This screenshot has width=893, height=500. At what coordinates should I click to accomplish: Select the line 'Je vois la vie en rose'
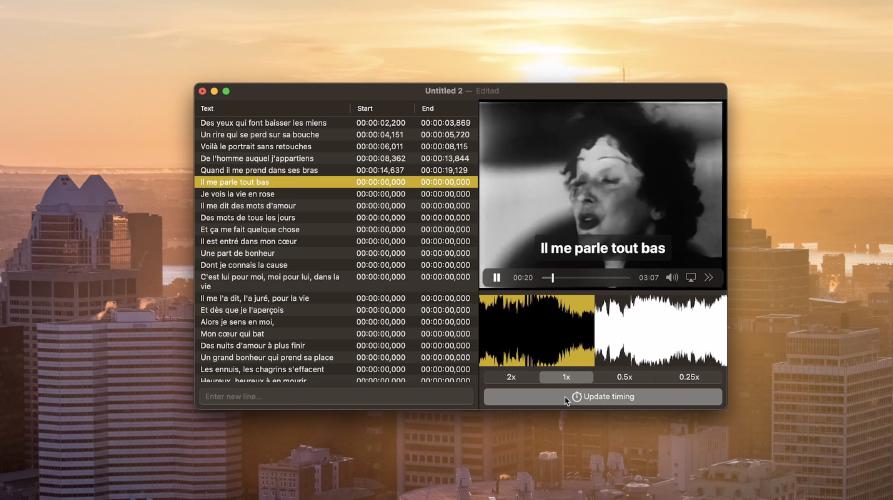[270, 194]
